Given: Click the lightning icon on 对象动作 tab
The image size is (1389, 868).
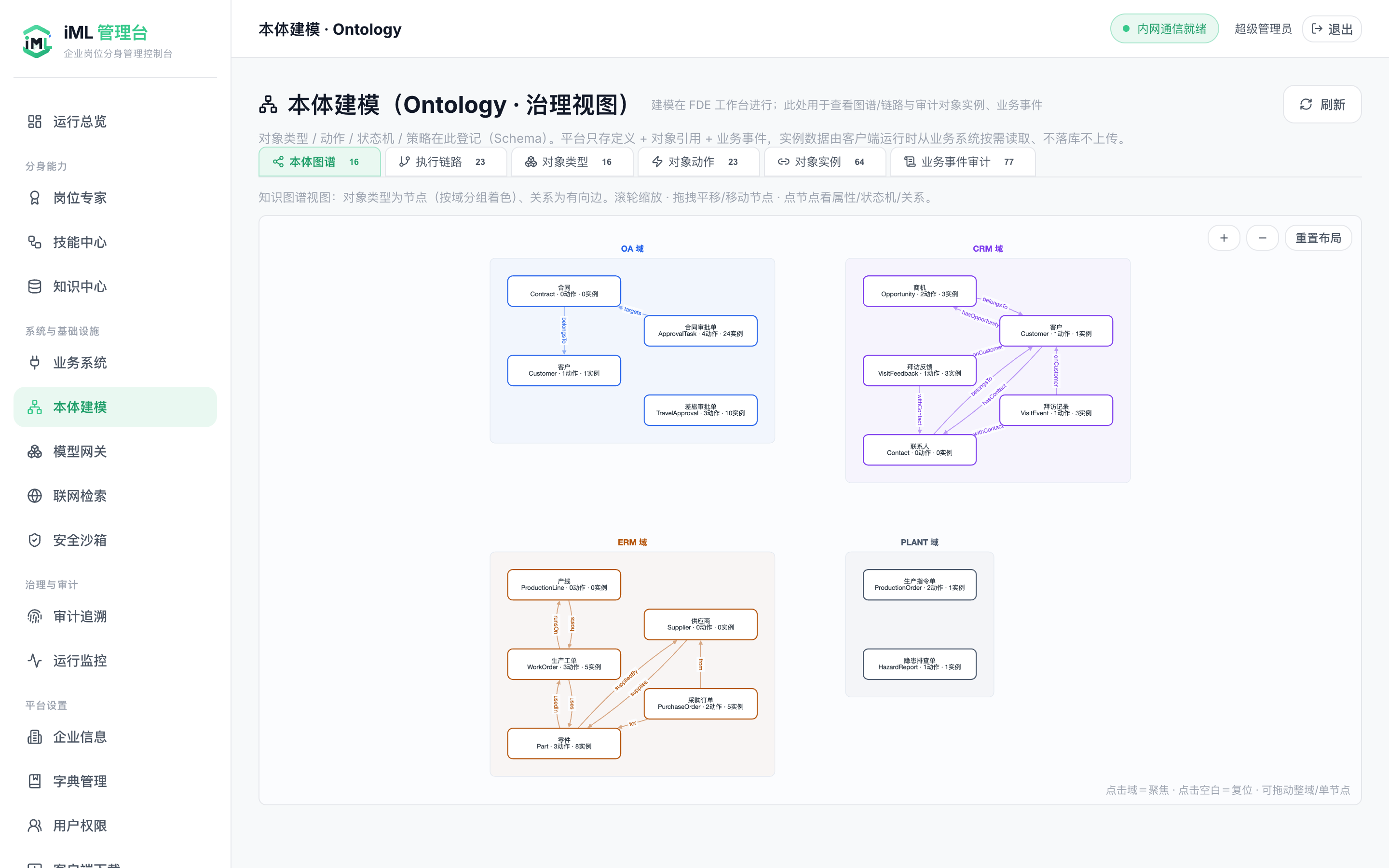Looking at the screenshot, I should click(x=657, y=162).
